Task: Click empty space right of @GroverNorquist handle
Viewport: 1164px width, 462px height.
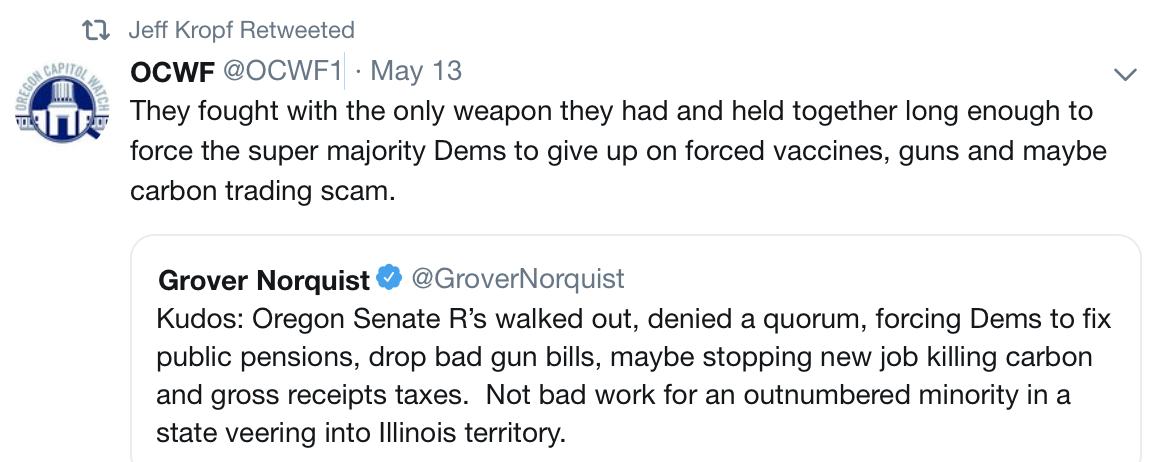Action: [x=850, y=279]
